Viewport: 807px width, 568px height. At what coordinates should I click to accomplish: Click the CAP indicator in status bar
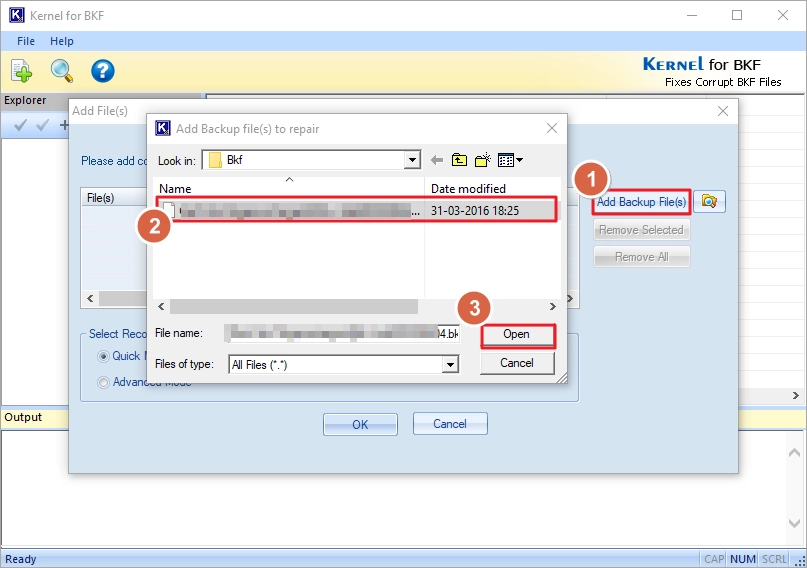714,559
